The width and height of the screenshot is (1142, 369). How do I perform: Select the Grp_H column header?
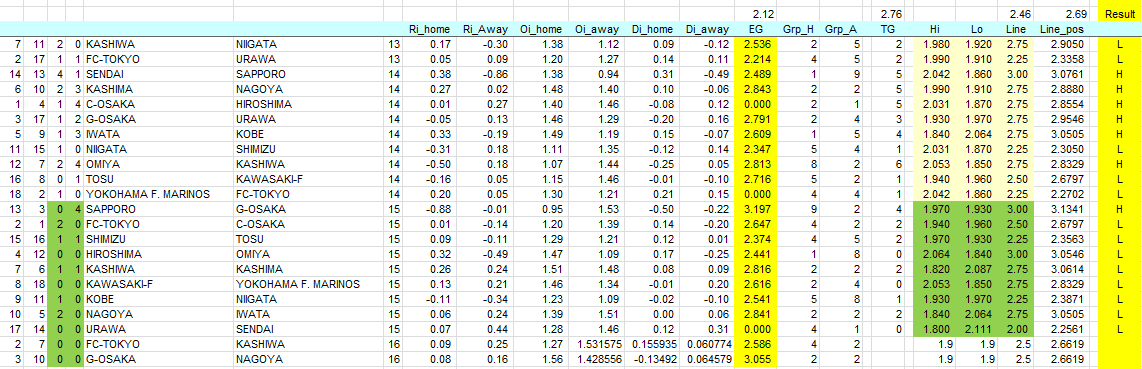click(798, 29)
